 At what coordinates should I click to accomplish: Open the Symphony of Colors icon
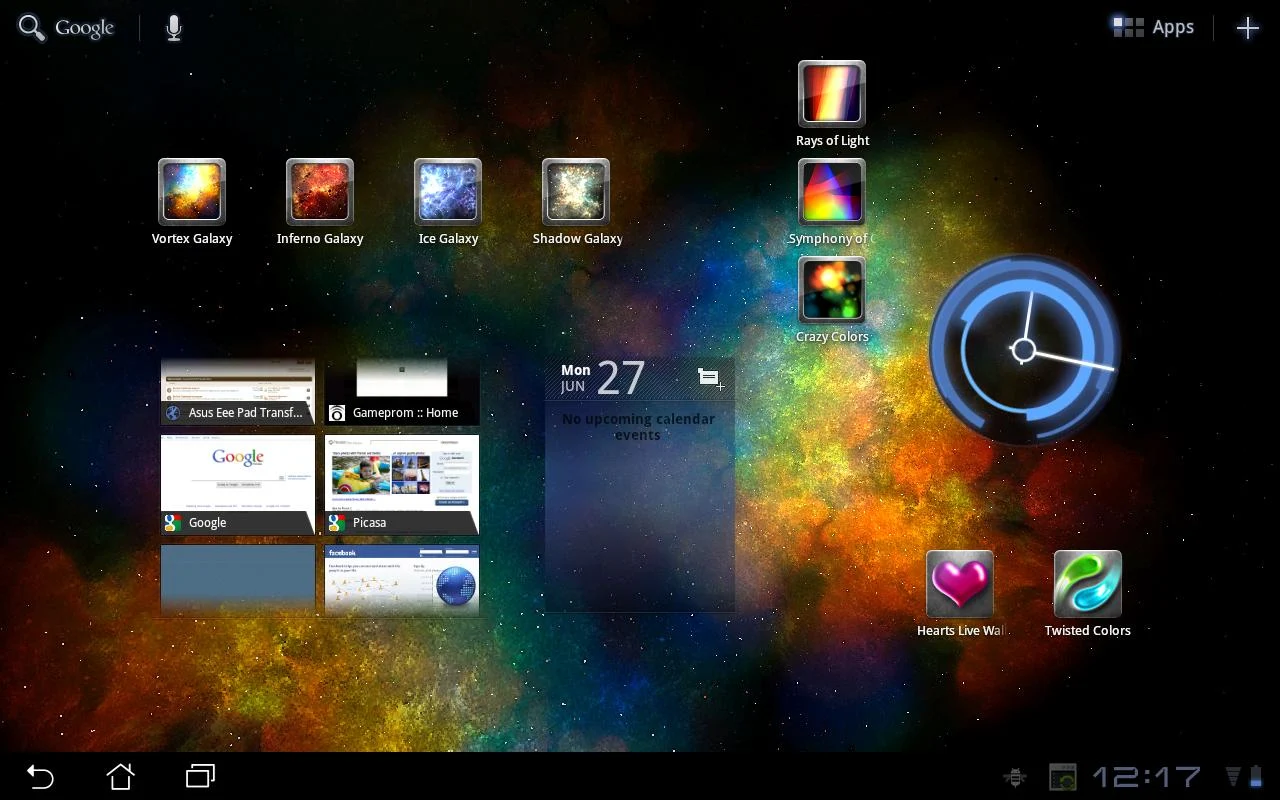[x=832, y=192]
